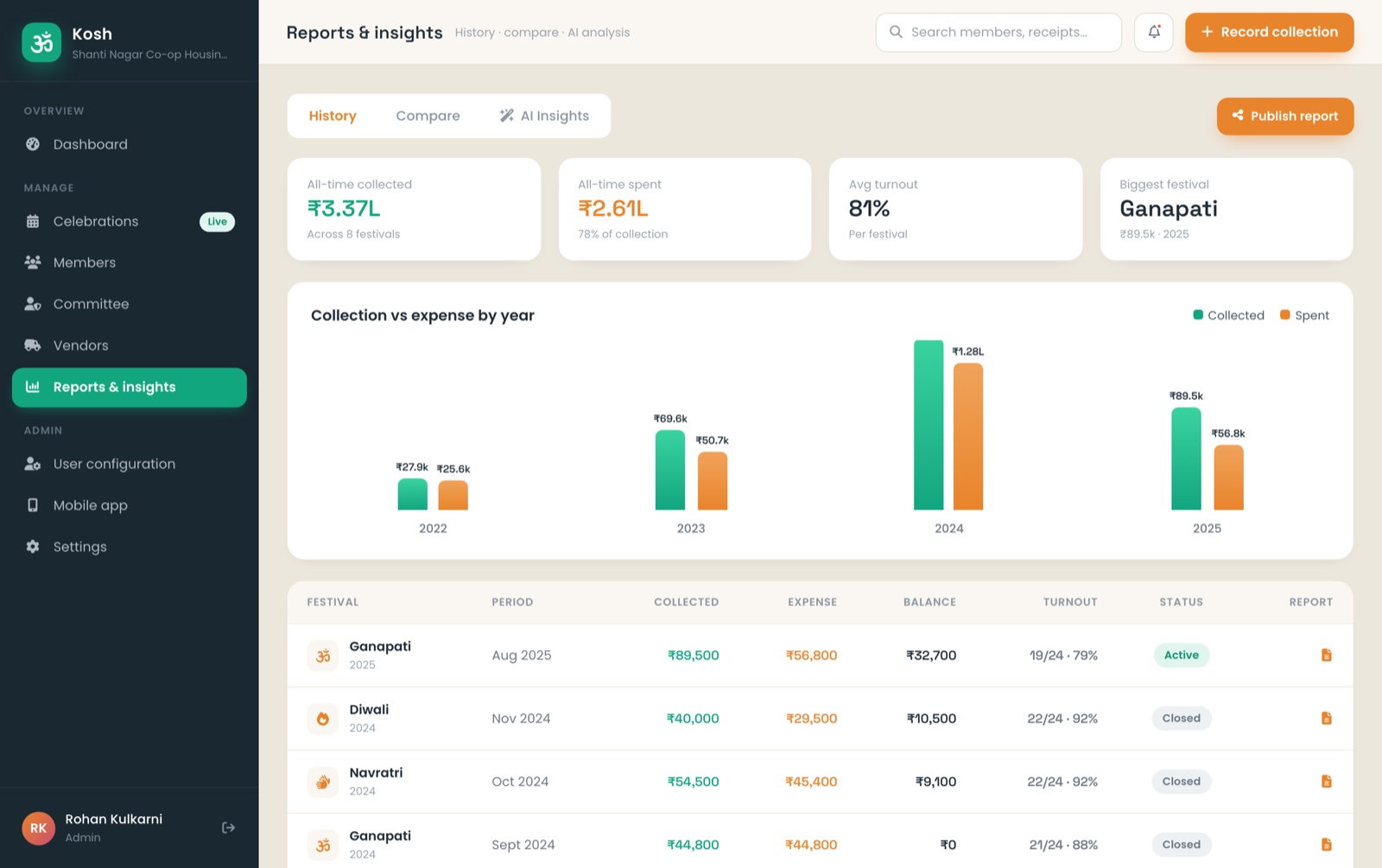
Task: Focus the Search members, receipts field
Action: click(998, 32)
